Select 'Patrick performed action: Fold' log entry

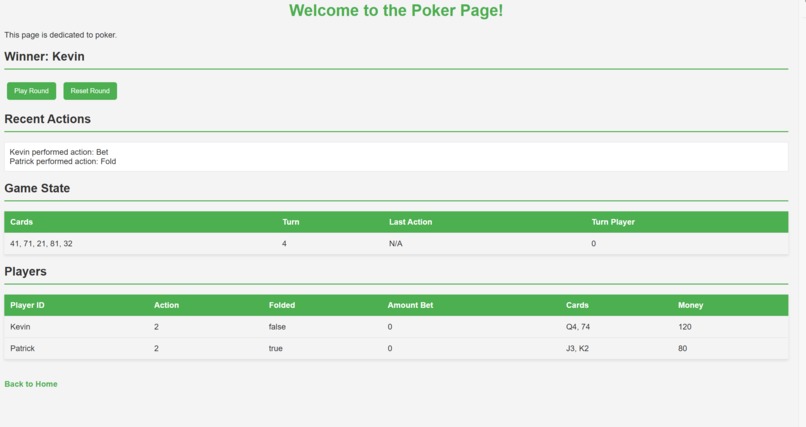point(63,161)
